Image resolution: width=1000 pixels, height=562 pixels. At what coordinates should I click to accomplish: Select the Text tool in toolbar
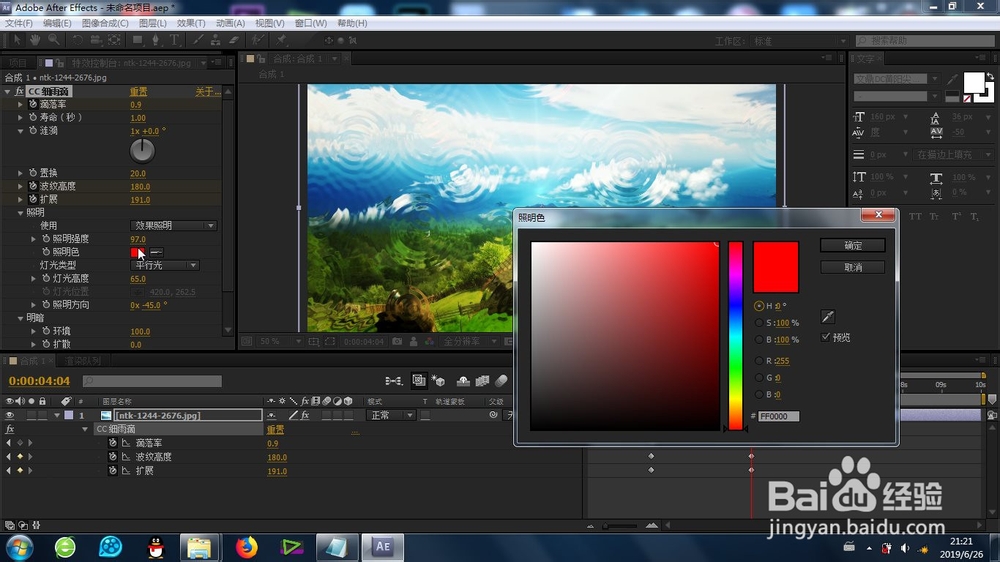[174, 40]
